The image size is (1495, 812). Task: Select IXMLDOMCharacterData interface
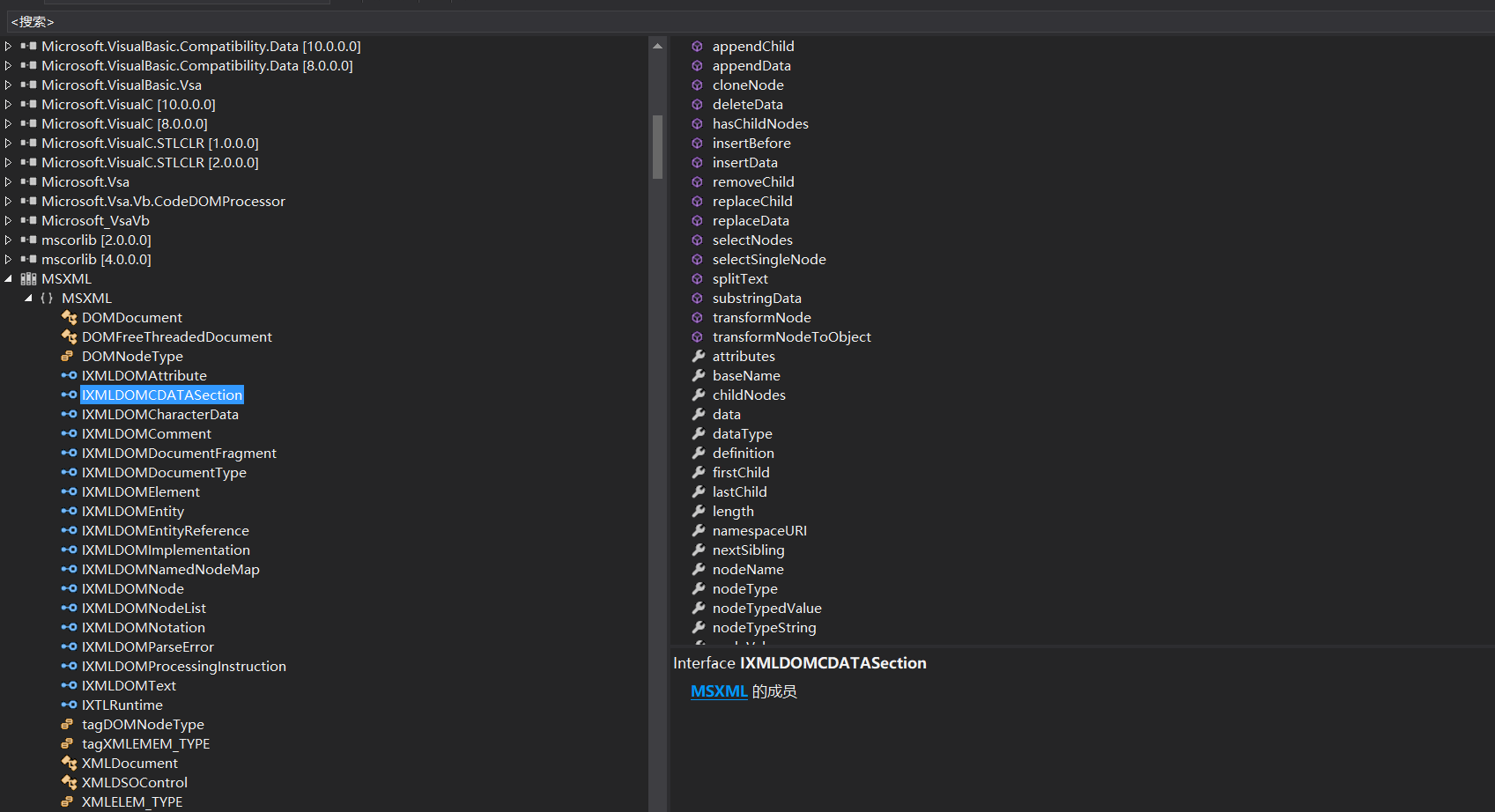coord(160,414)
